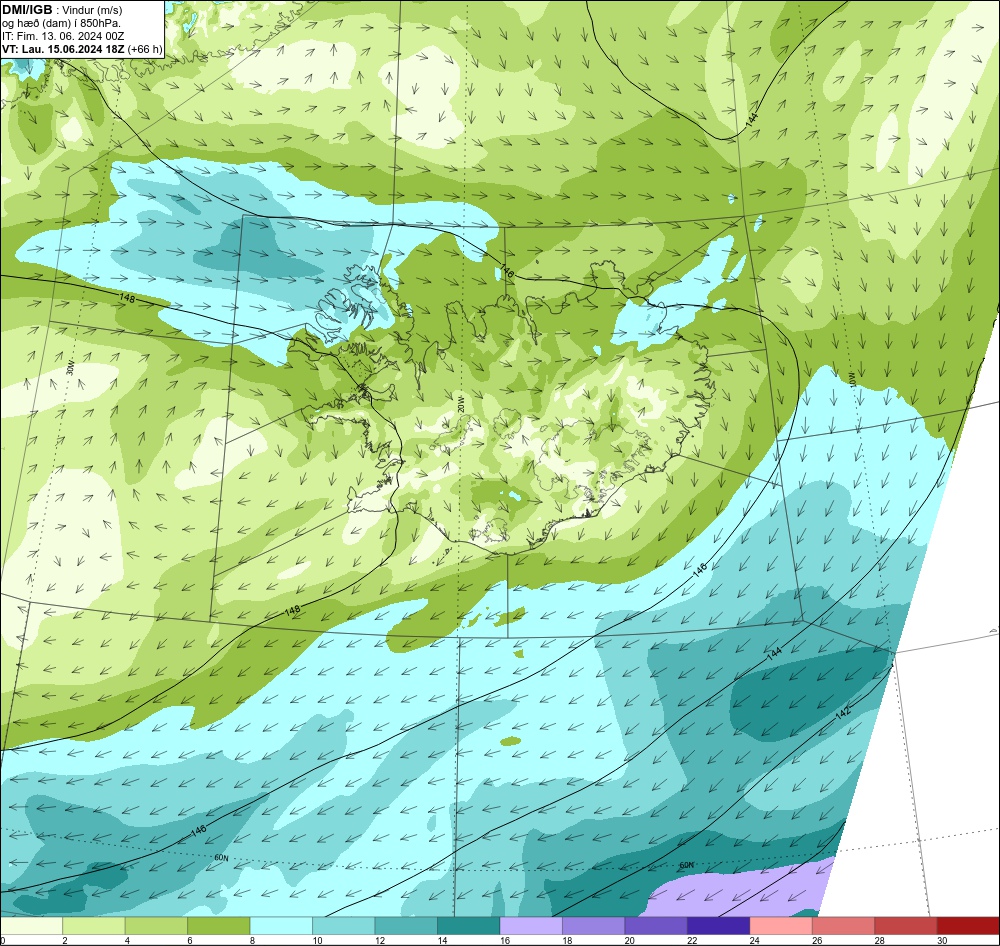Select the light yellow-green 2–4 m/s legend swatch
The width and height of the screenshot is (1000, 946).
coord(94,926)
